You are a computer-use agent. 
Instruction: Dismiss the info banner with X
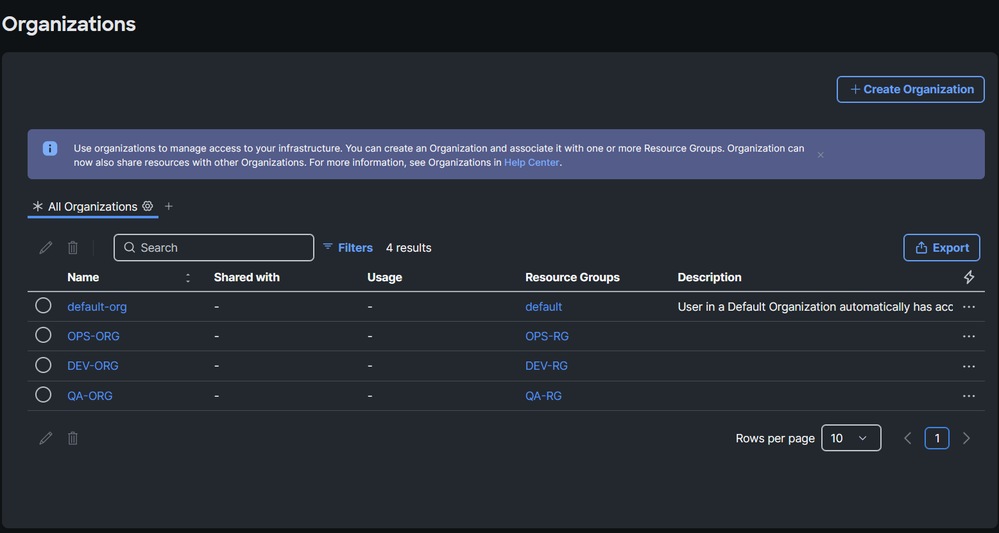[821, 155]
